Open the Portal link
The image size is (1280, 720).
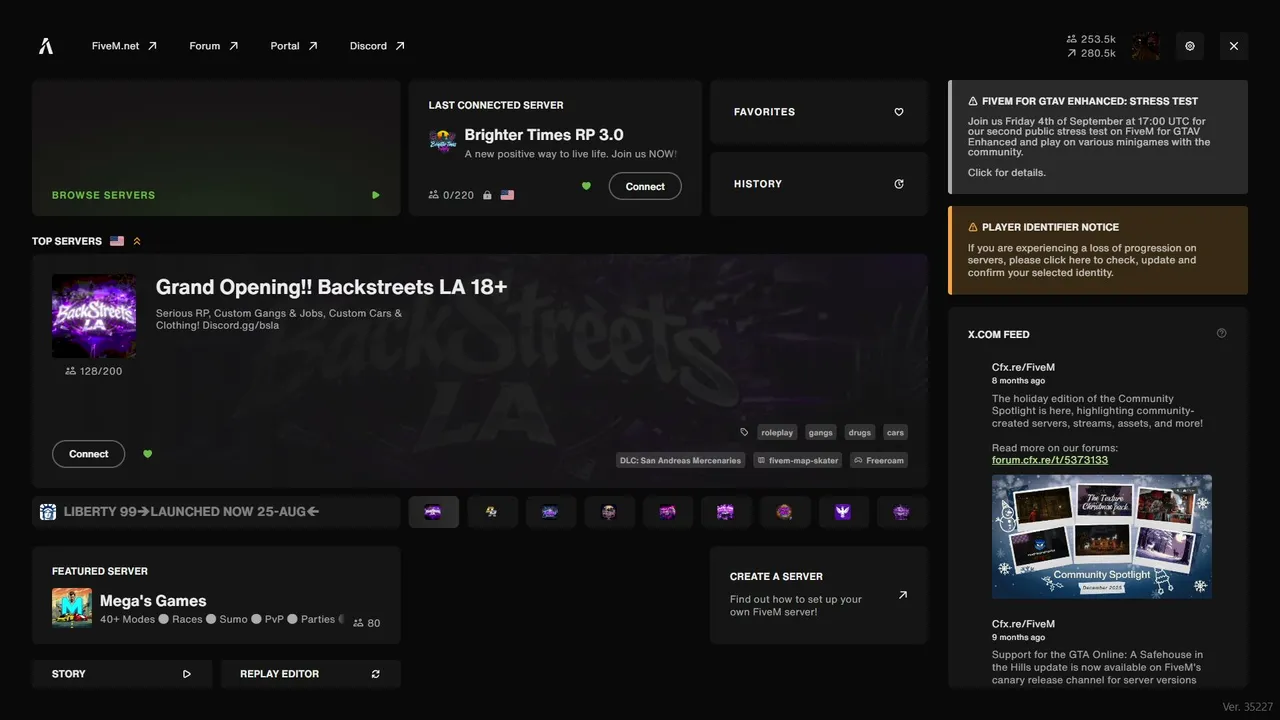294,46
